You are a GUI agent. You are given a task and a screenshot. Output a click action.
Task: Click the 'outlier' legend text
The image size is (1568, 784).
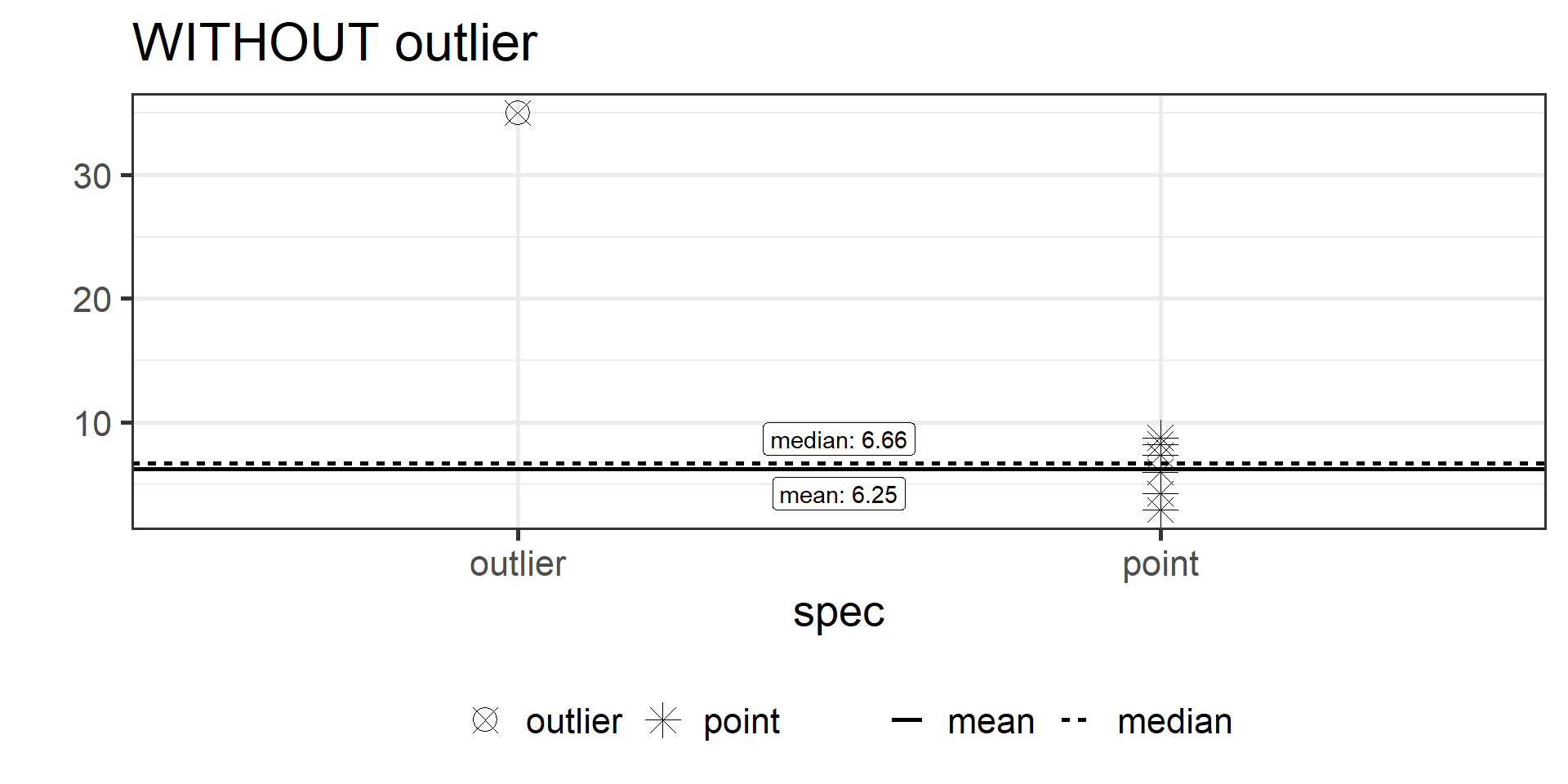point(574,721)
